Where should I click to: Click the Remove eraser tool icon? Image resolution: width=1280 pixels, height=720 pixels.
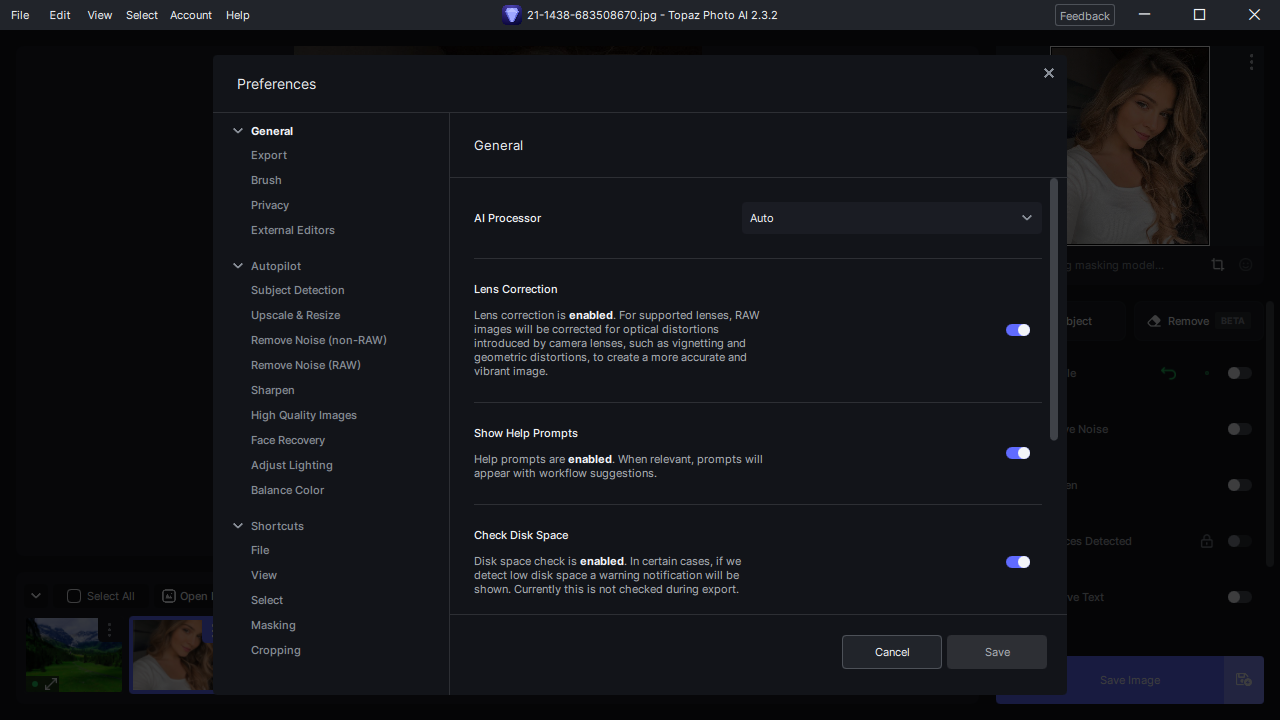[x=1154, y=321]
